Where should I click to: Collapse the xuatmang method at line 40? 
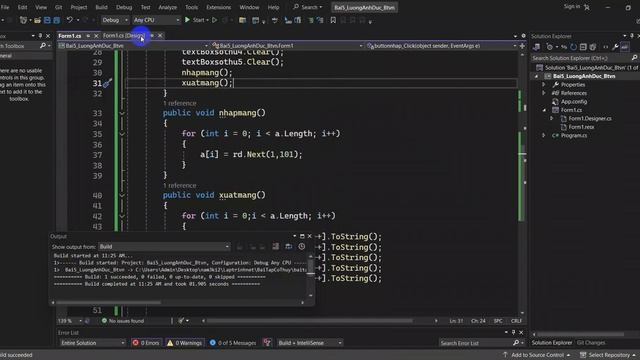[x=122, y=195]
